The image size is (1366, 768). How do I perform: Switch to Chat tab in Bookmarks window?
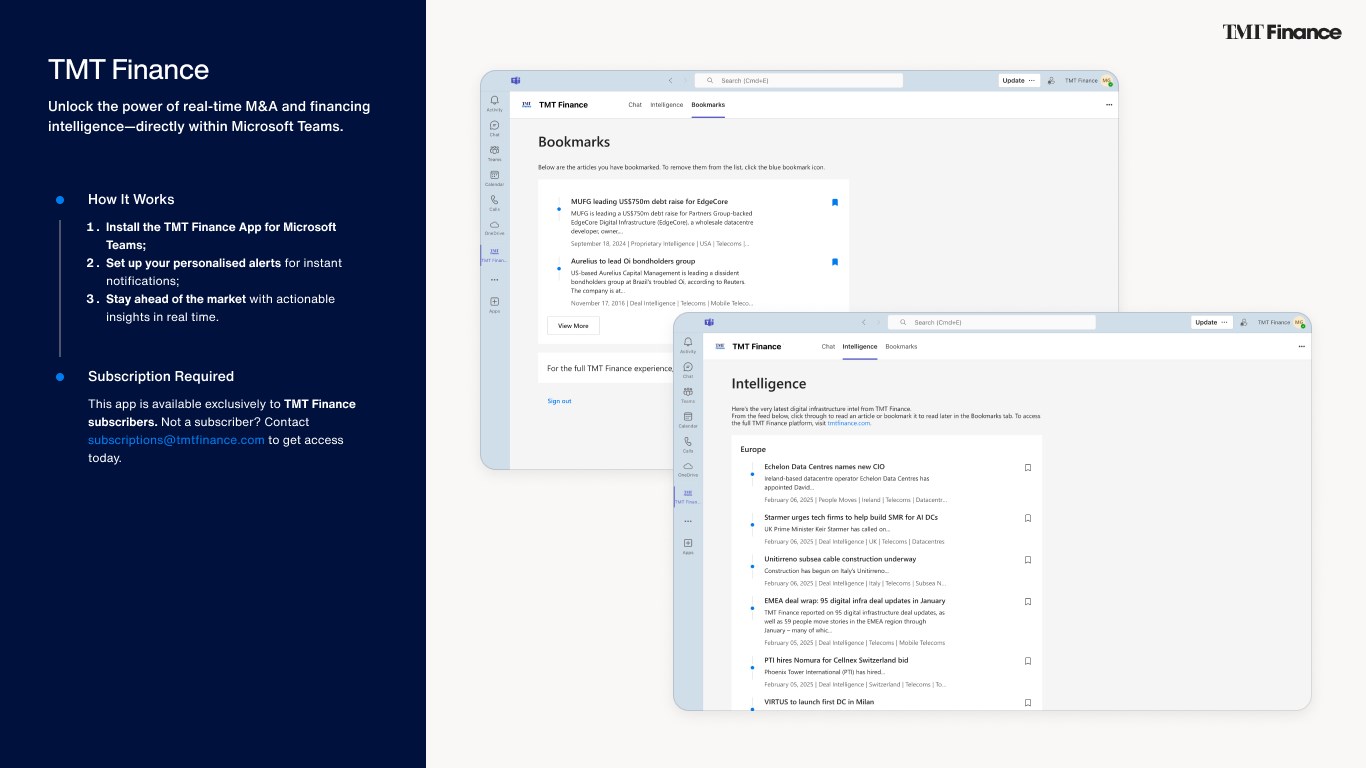tap(635, 105)
